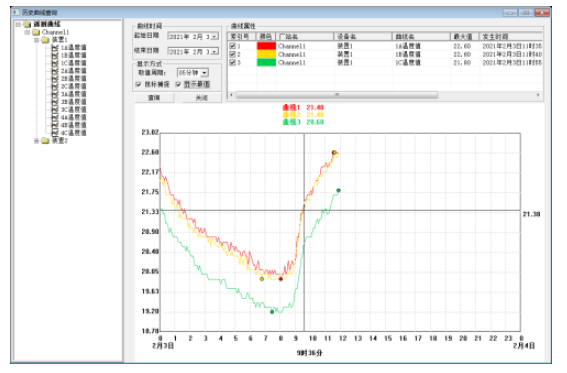
Task: Select the 3B温度值 curve icon
Action: tap(55, 102)
